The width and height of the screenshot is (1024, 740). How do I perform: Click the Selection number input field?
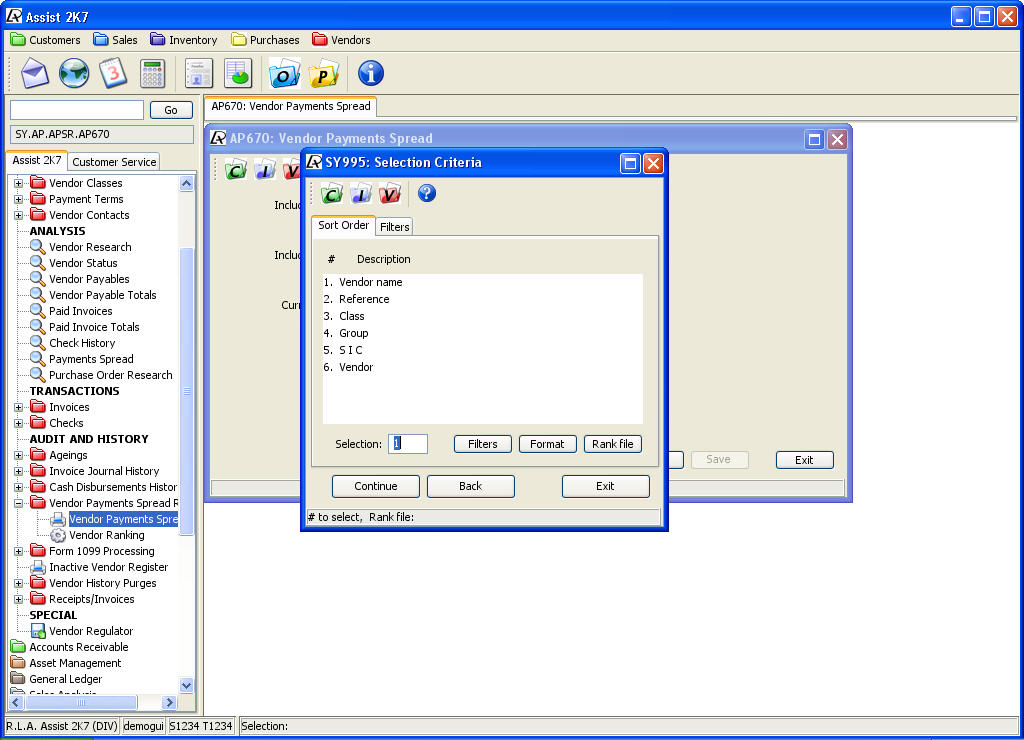pos(408,443)
